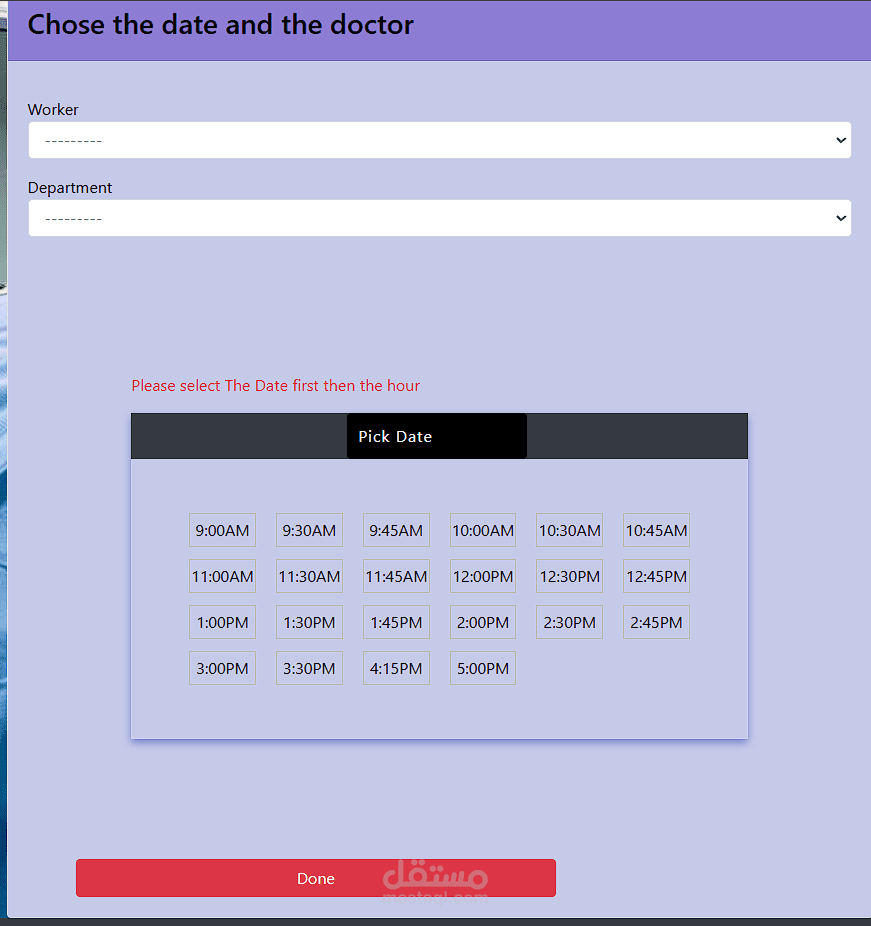The width and height of the screenshot is (871, 926).
Task: Open the Worker dropdown
Action: 440,140
